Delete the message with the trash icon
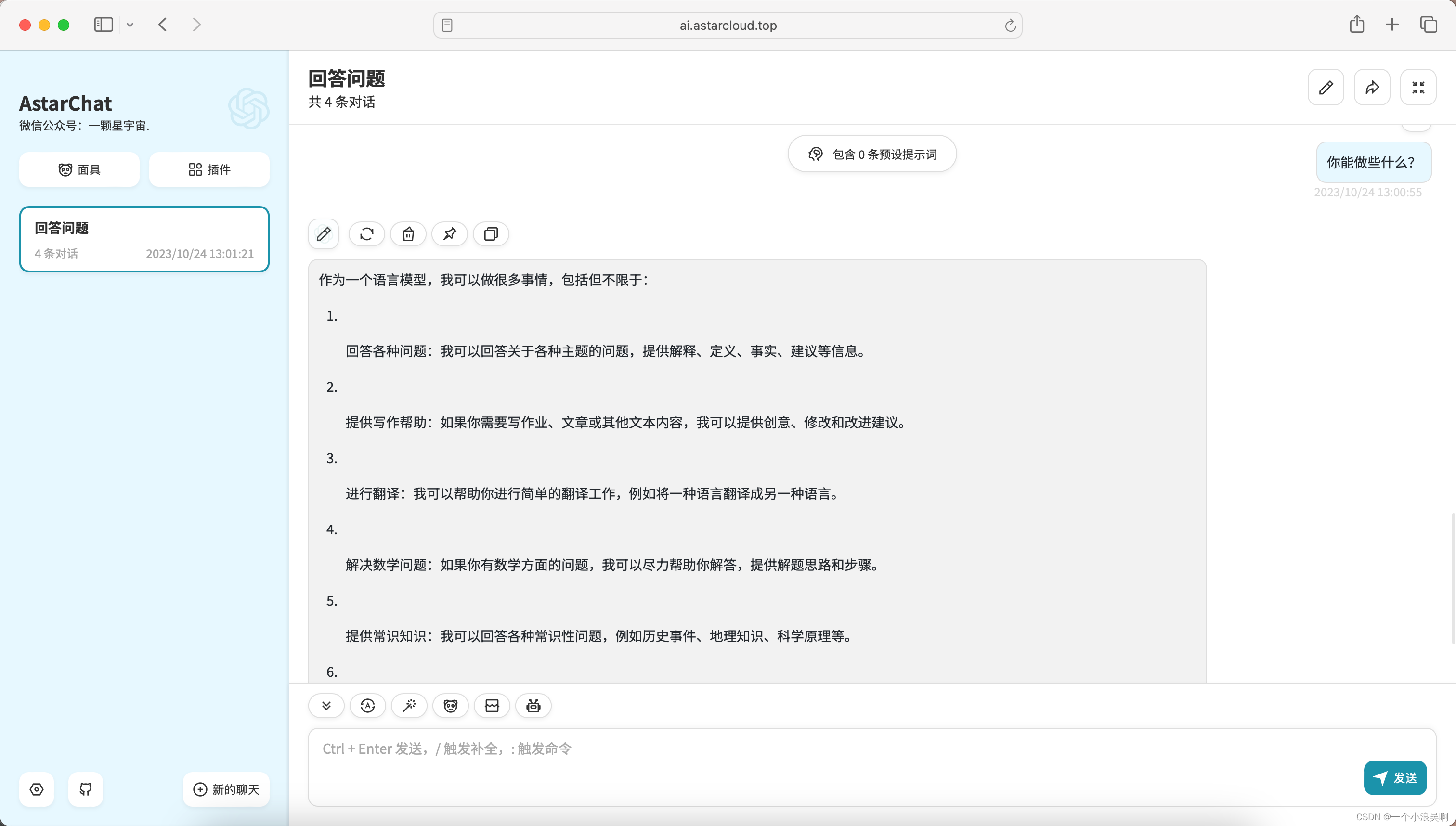Viewport: 1456px width, 826px height. (x=408, y=234)
